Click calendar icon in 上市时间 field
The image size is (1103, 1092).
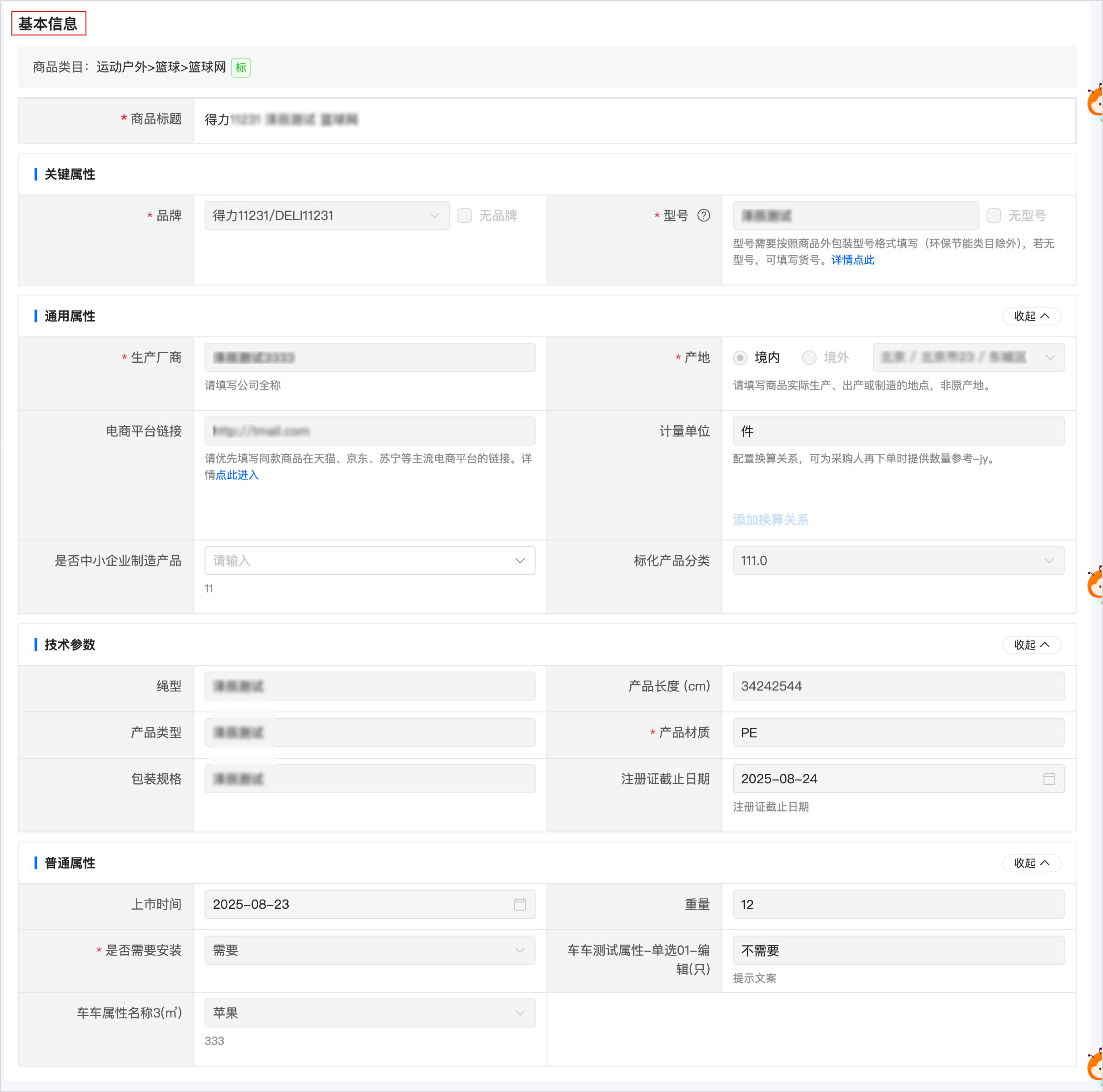point(520,904)
